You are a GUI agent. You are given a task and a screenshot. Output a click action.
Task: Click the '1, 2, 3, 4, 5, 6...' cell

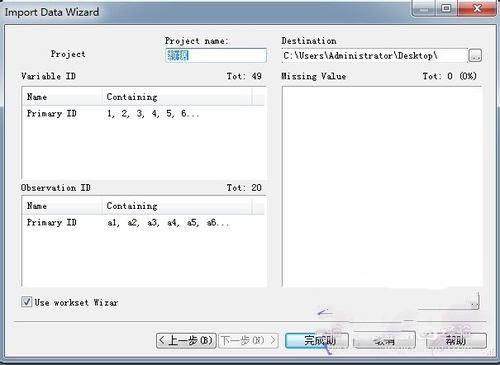tap(153, 114)
